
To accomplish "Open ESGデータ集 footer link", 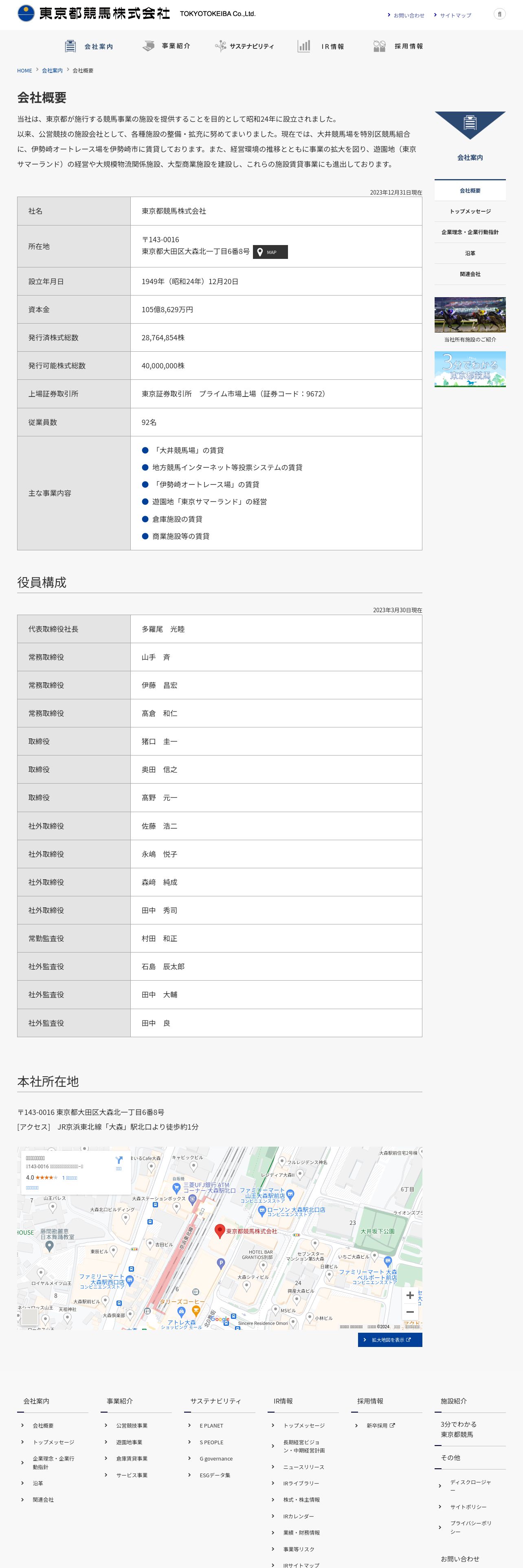I will tap(215, 1475).
